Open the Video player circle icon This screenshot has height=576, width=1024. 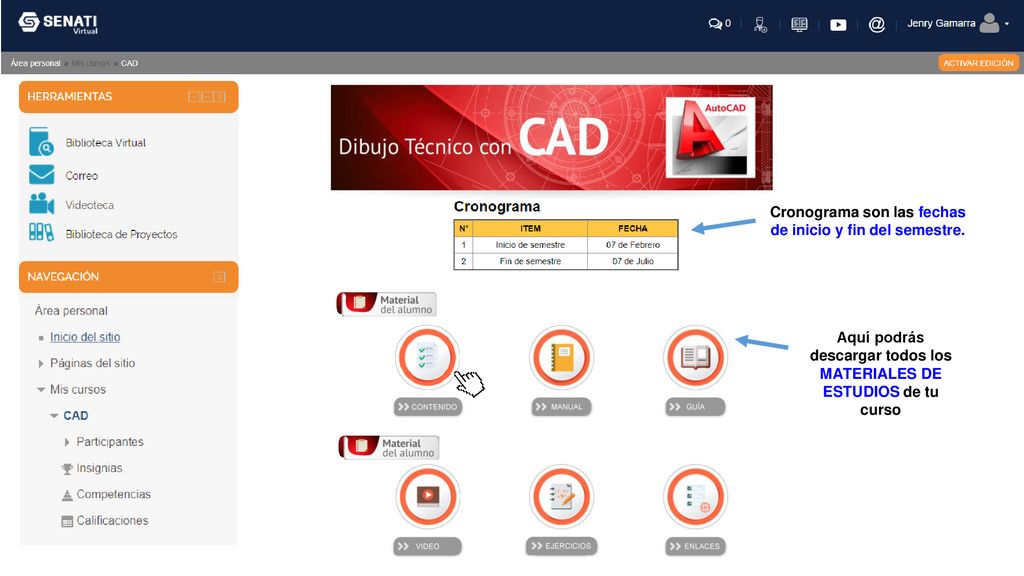pos(428,496)
